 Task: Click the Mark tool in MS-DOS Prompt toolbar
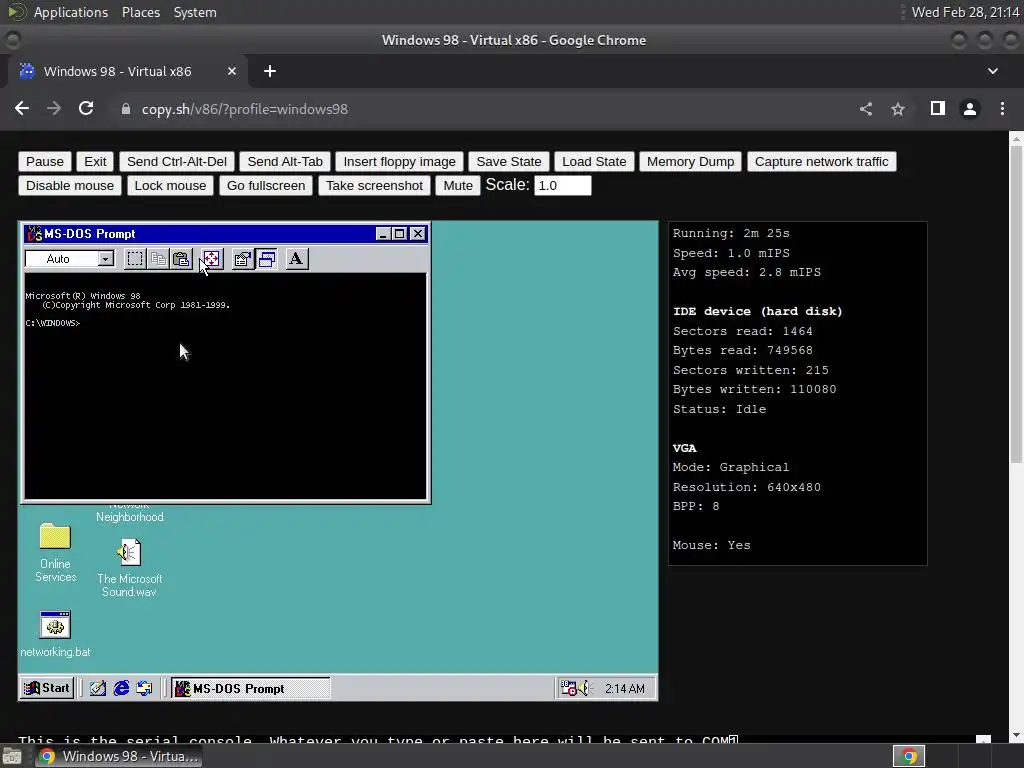135,259
